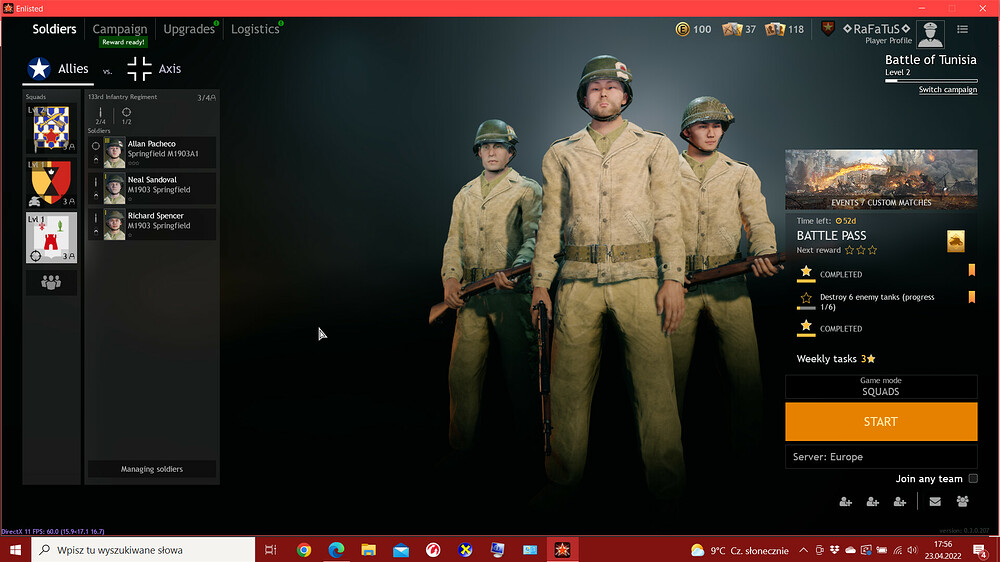Click the sniper count icon 1/2
The image size is (1000, 562).
point(126,115)
